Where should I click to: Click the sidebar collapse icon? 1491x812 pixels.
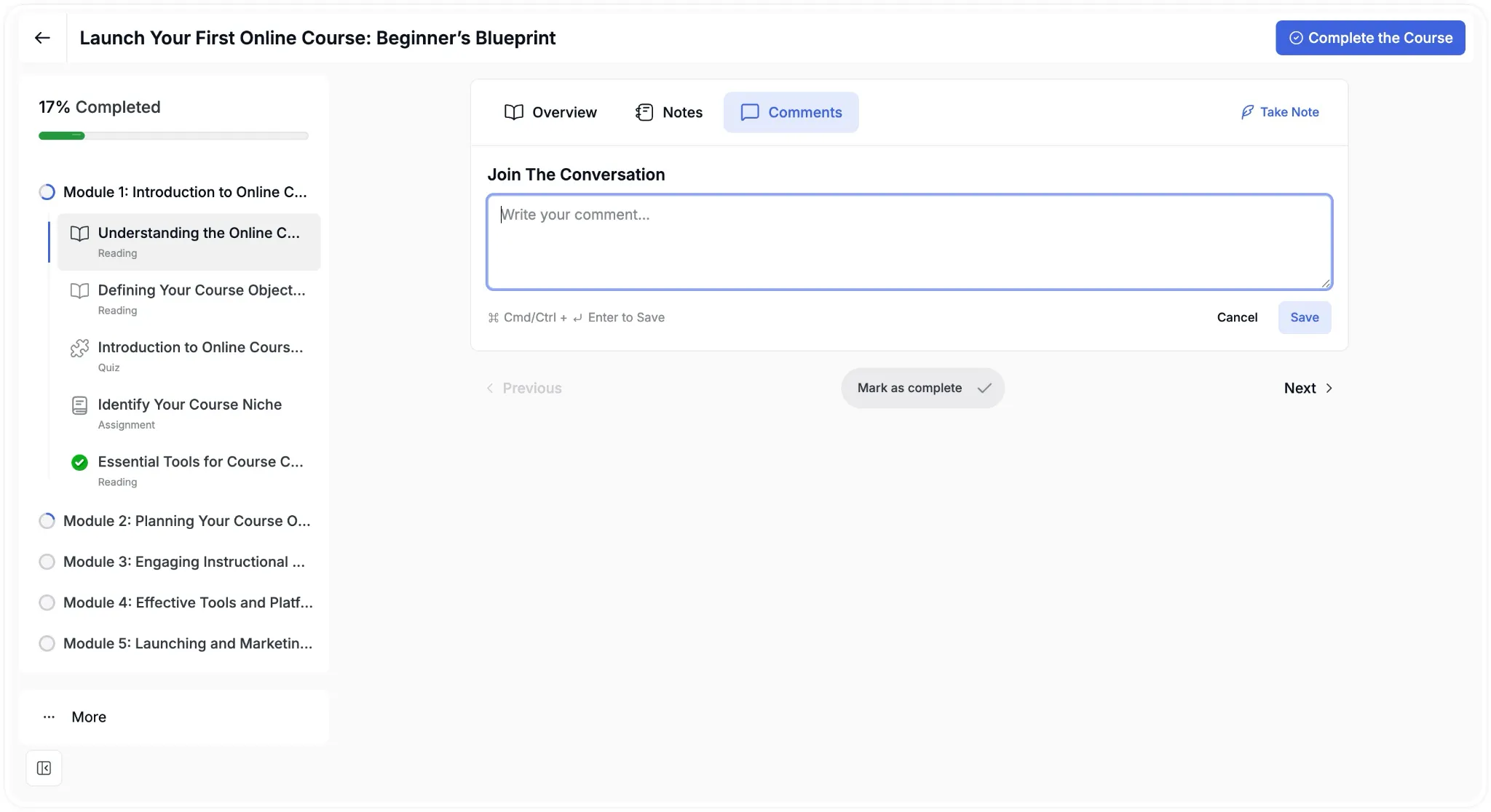(44, 768)
